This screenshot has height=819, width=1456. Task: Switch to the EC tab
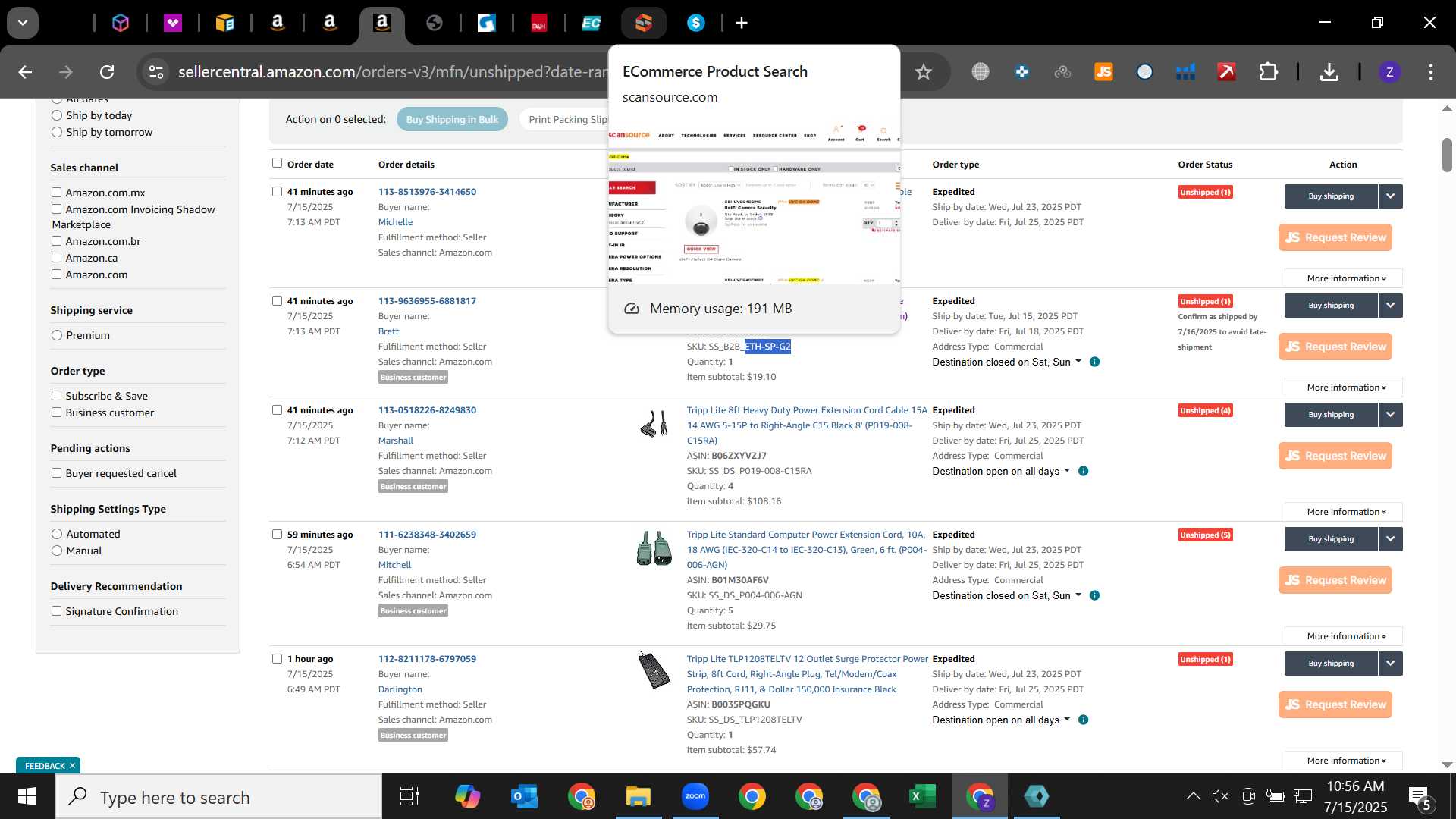[591, 23]
